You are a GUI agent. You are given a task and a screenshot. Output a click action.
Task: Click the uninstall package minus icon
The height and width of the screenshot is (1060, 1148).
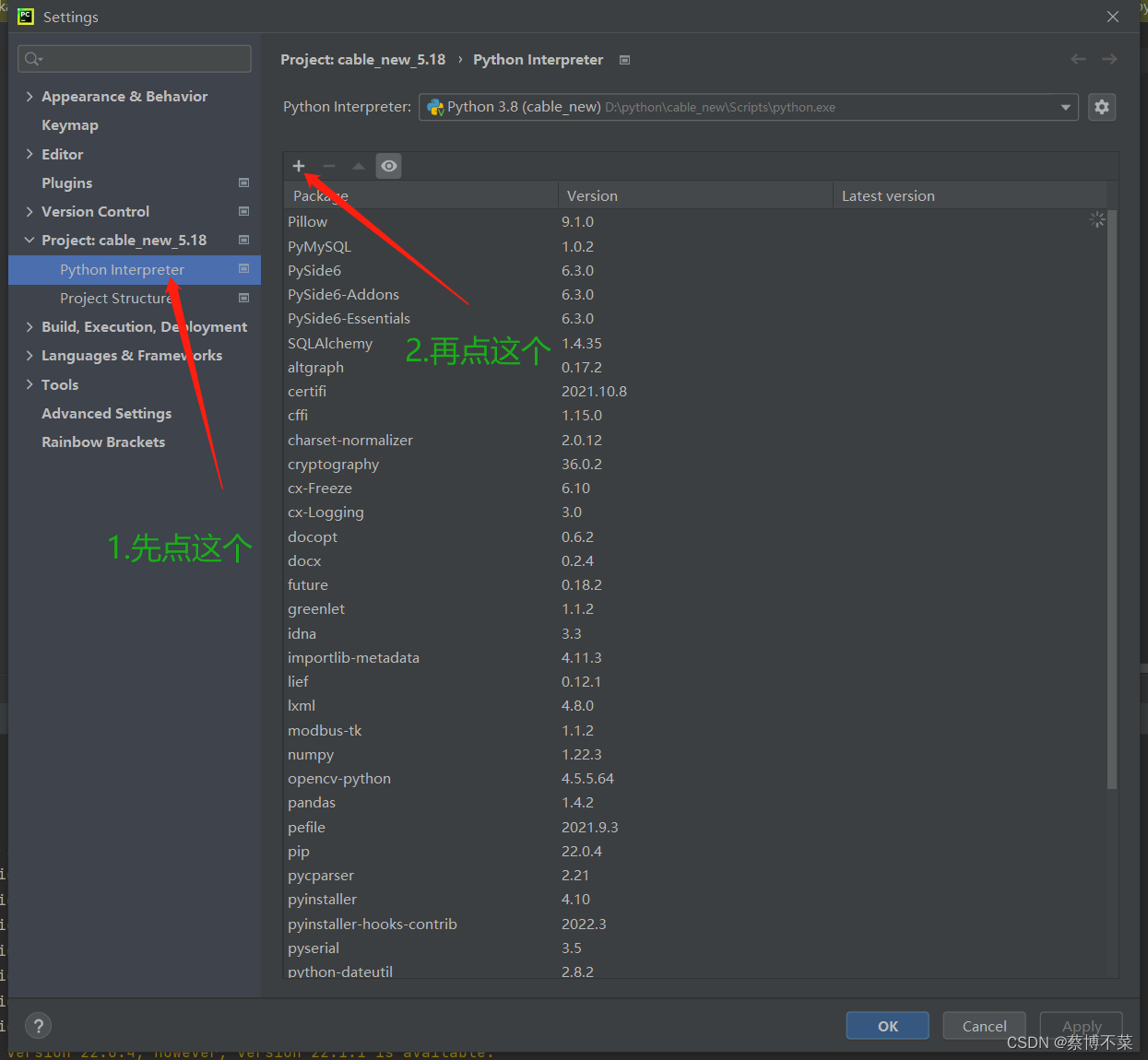[x=329, y=166]
